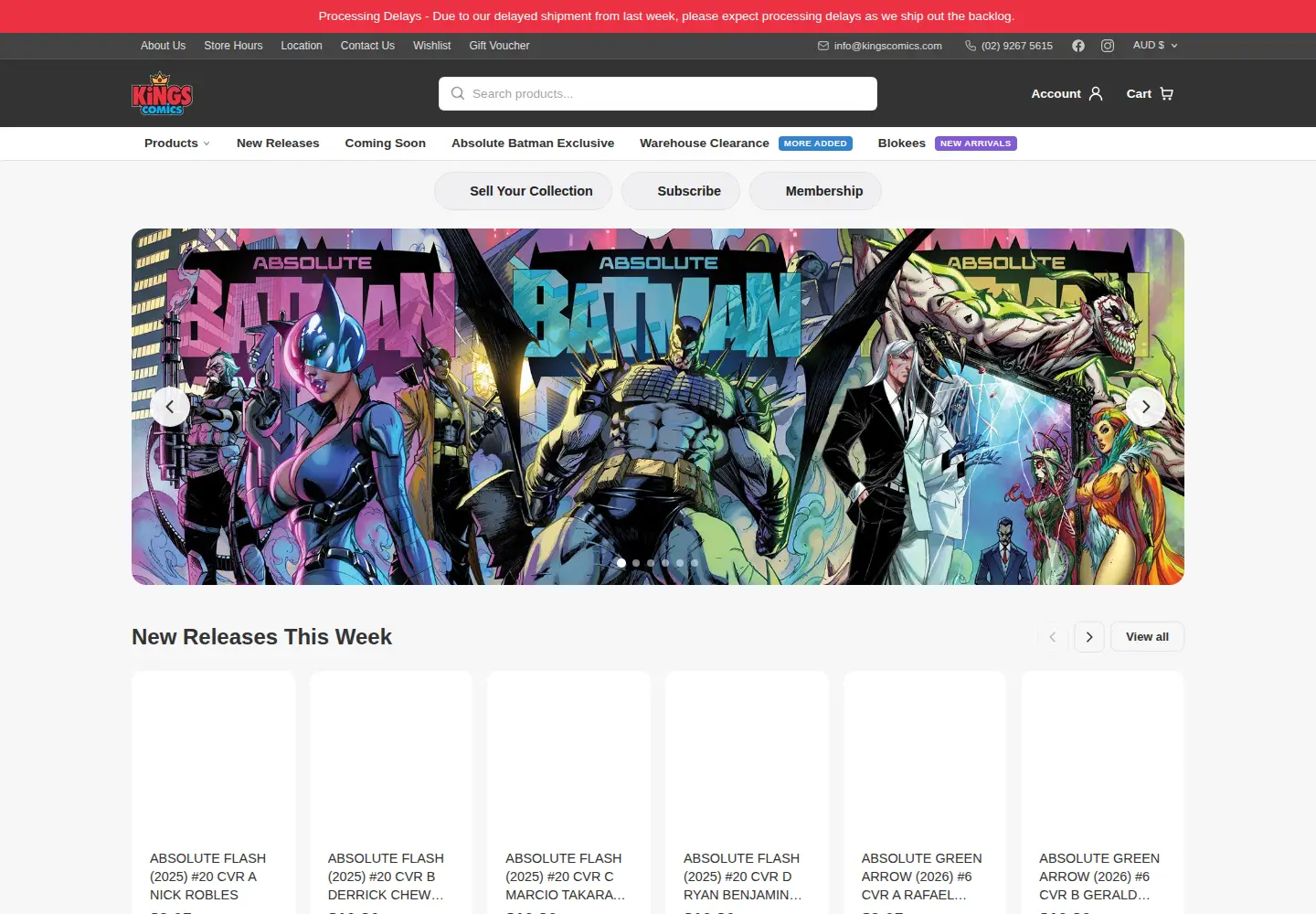Click the Membership button
The width and height of the screenshot is (1316, 914).
tap(815, 191)
